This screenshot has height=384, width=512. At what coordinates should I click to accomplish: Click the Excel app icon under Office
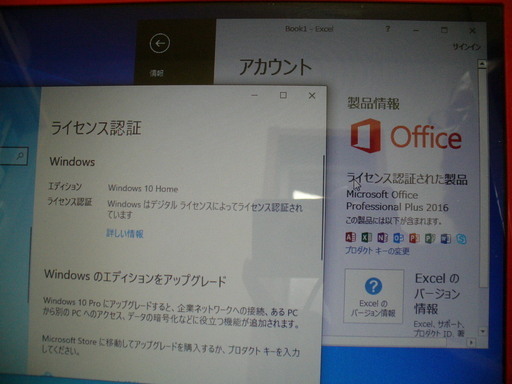(x=366, y=237)
